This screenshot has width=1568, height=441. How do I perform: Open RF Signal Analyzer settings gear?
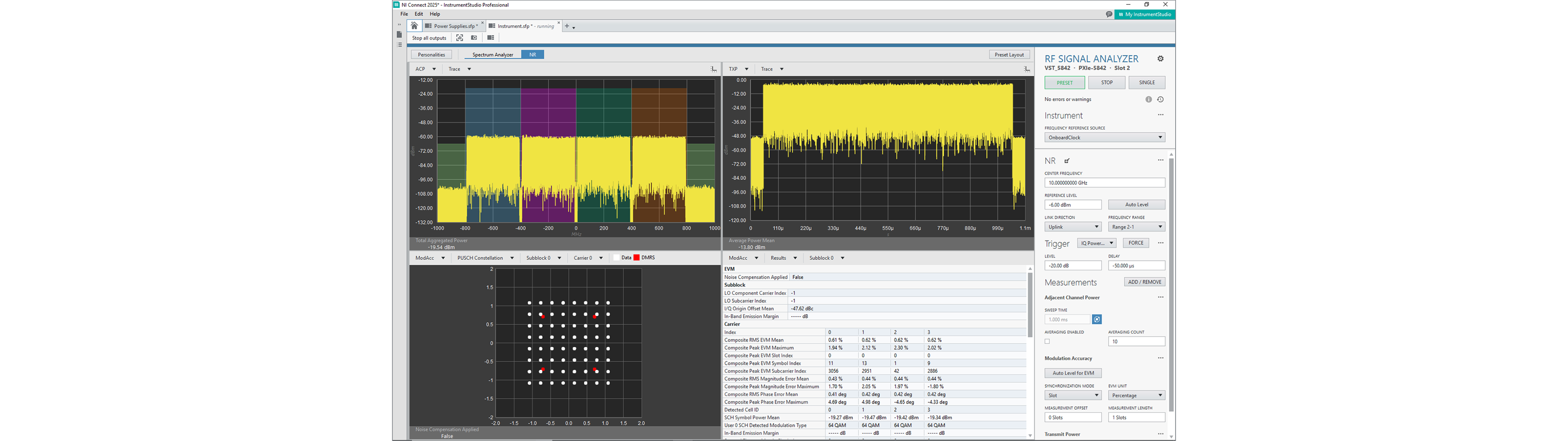tap(1160, 58)
